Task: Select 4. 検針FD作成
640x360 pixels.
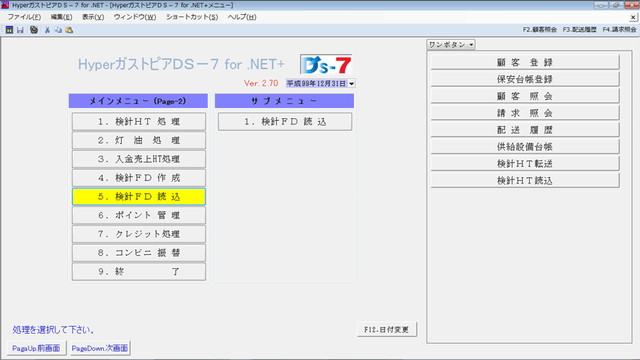Action: 139,178
